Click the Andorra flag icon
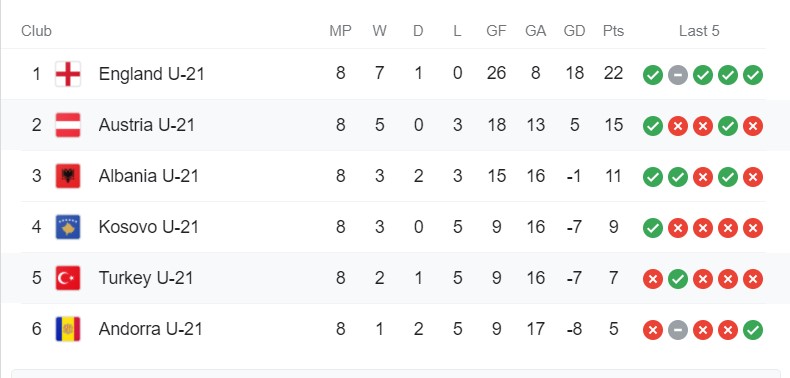 pyautogui.click(x=68, y=329)
